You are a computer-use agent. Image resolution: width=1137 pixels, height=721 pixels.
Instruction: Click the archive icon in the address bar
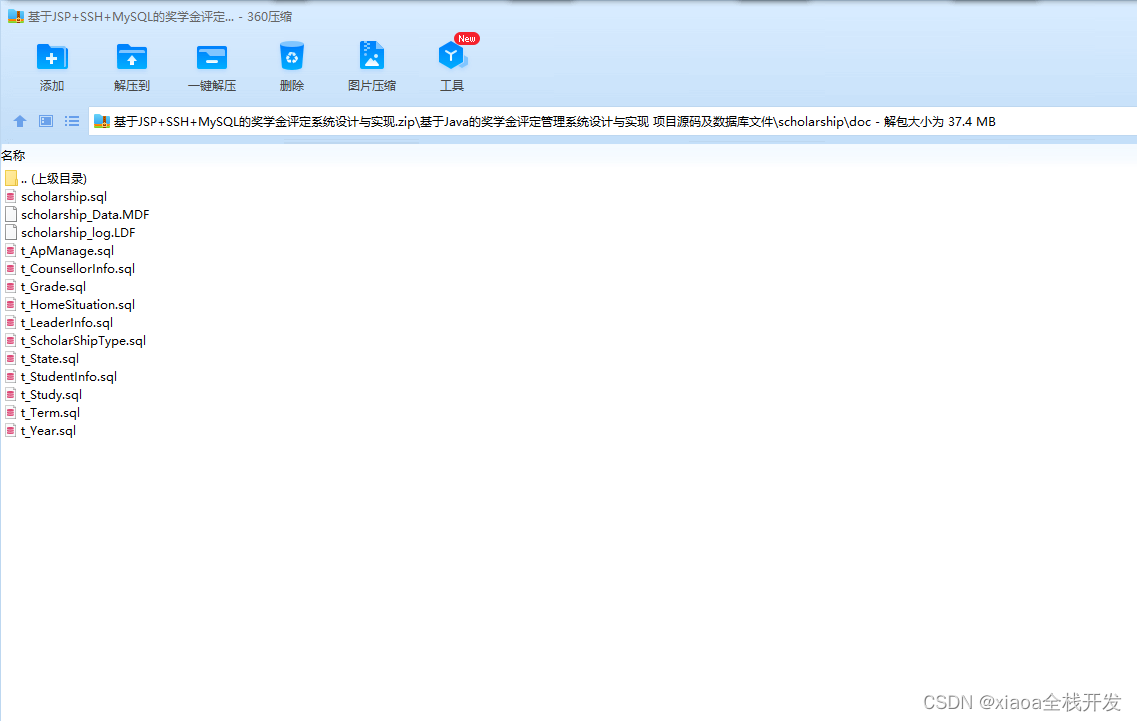coord(100,120)
